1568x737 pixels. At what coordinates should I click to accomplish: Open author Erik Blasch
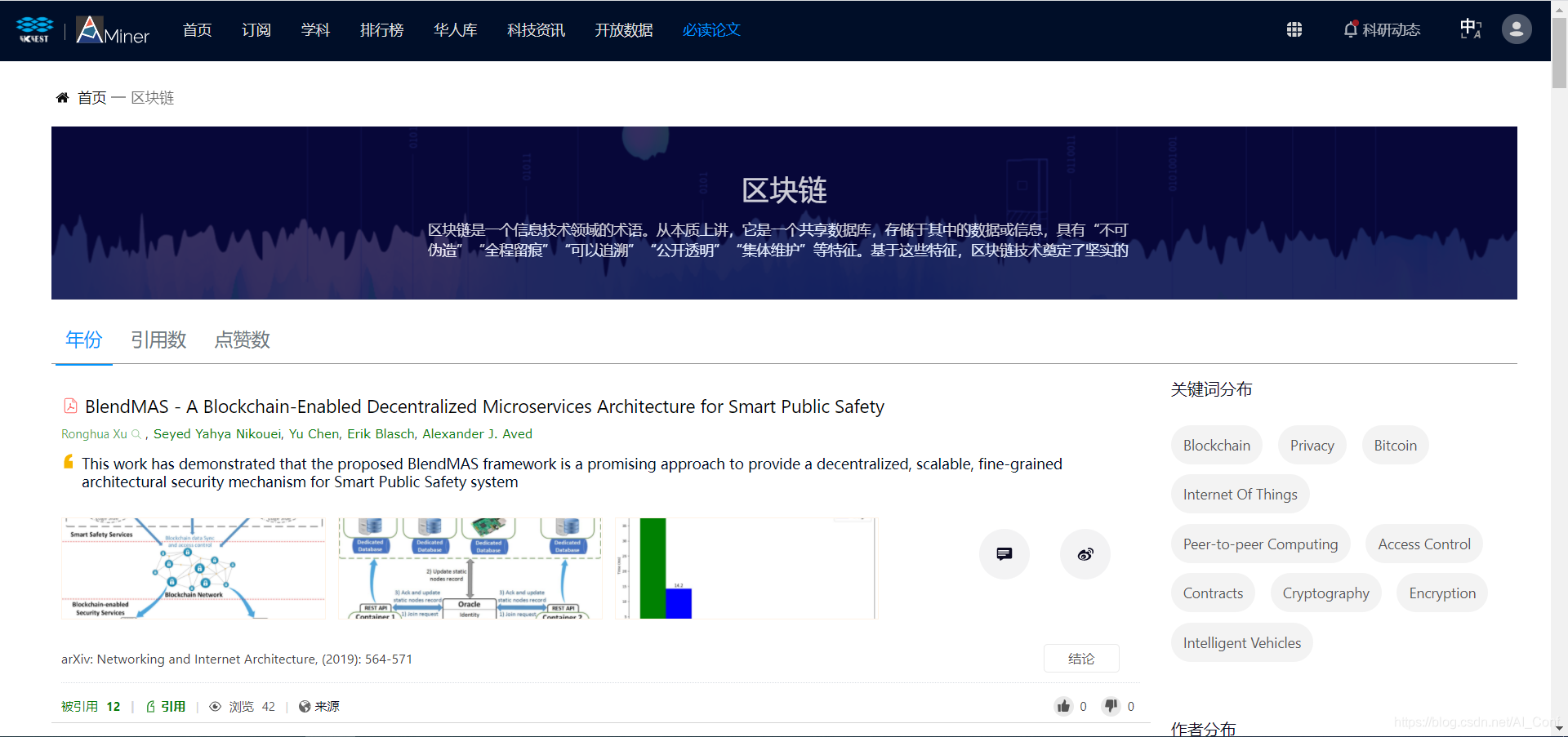click(x=381, y=434)
